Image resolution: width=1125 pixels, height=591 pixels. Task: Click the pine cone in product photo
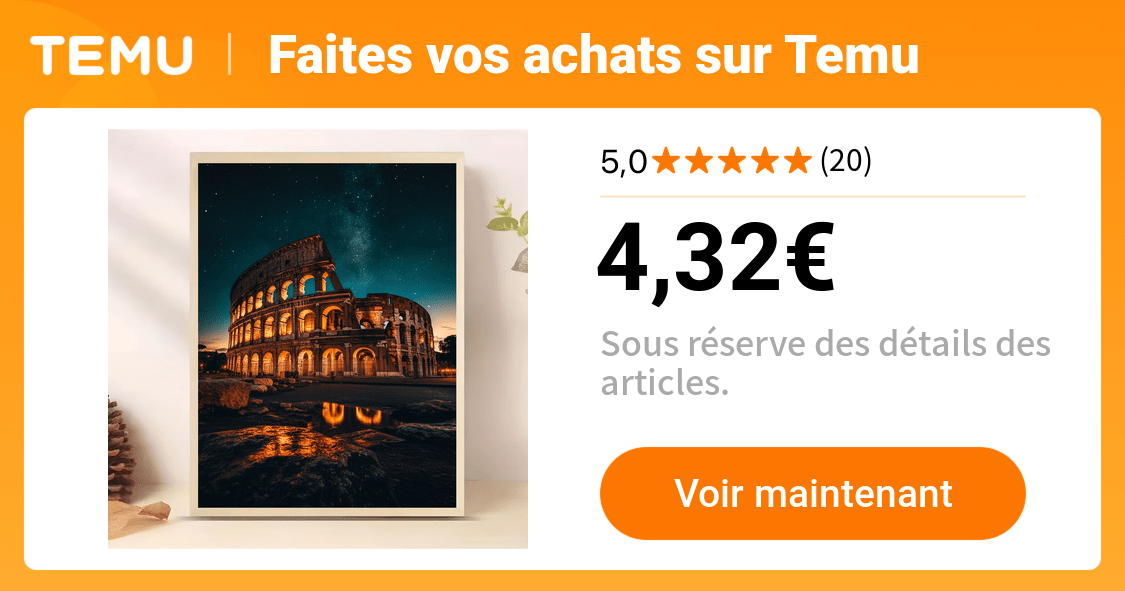tap(121, 450)
